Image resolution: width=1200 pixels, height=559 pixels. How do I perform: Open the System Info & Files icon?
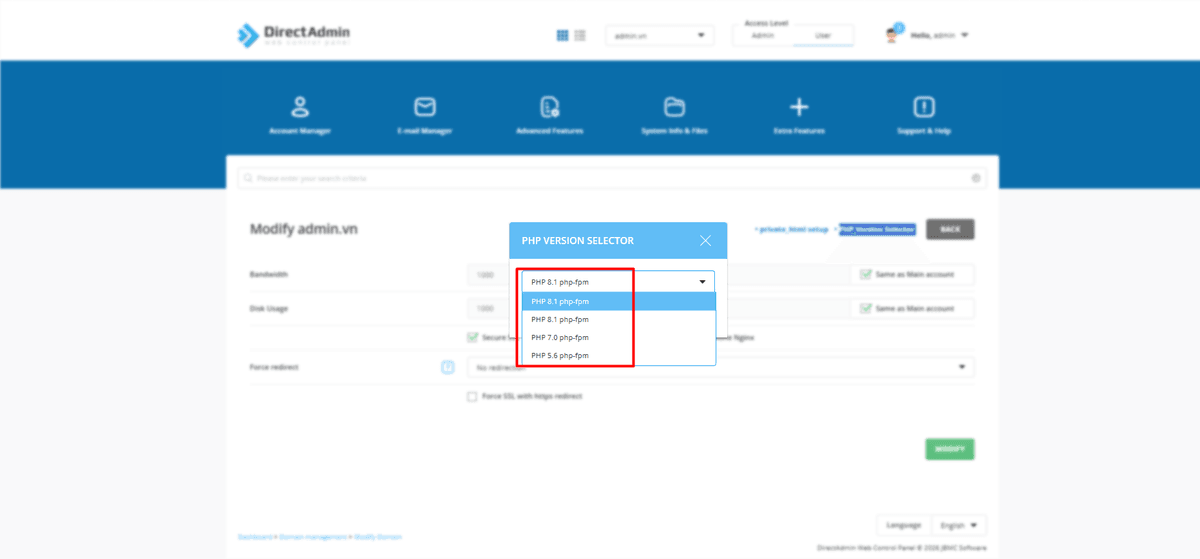coord(674,107)
